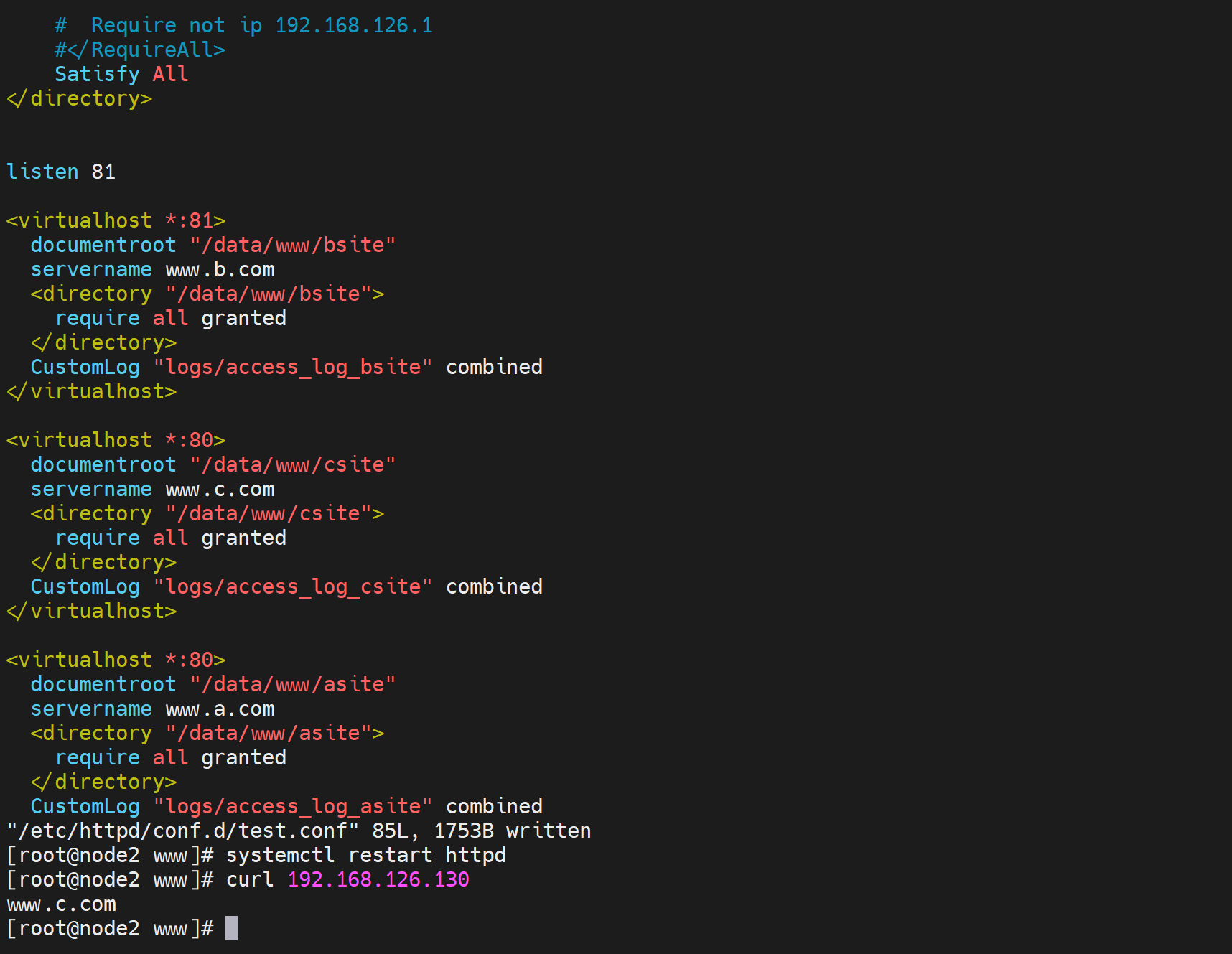The width and height of the screenshot is (1232, 954).
Task: Click the directory "/data/www/csite" opening tag
Action: click(x=207, y=513)
